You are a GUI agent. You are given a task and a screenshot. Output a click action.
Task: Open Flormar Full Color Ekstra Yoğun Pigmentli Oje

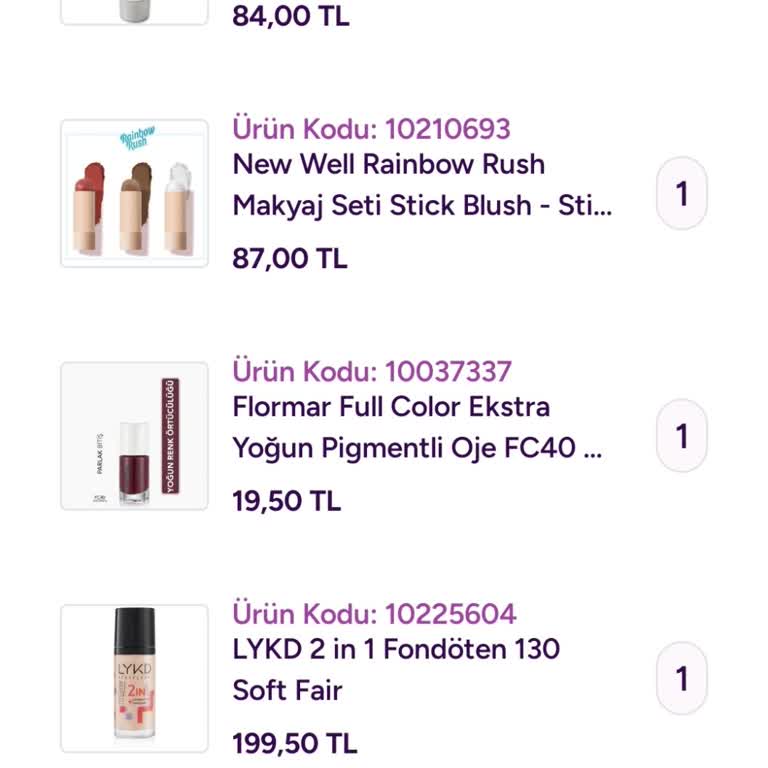pyautogui.click(x=417, y=427)
